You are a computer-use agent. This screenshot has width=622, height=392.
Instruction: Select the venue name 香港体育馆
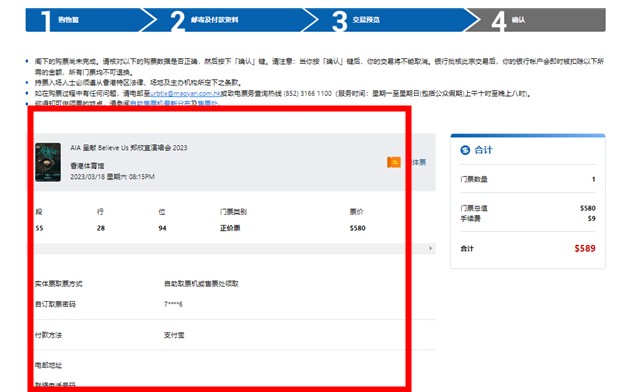[87, 166]
